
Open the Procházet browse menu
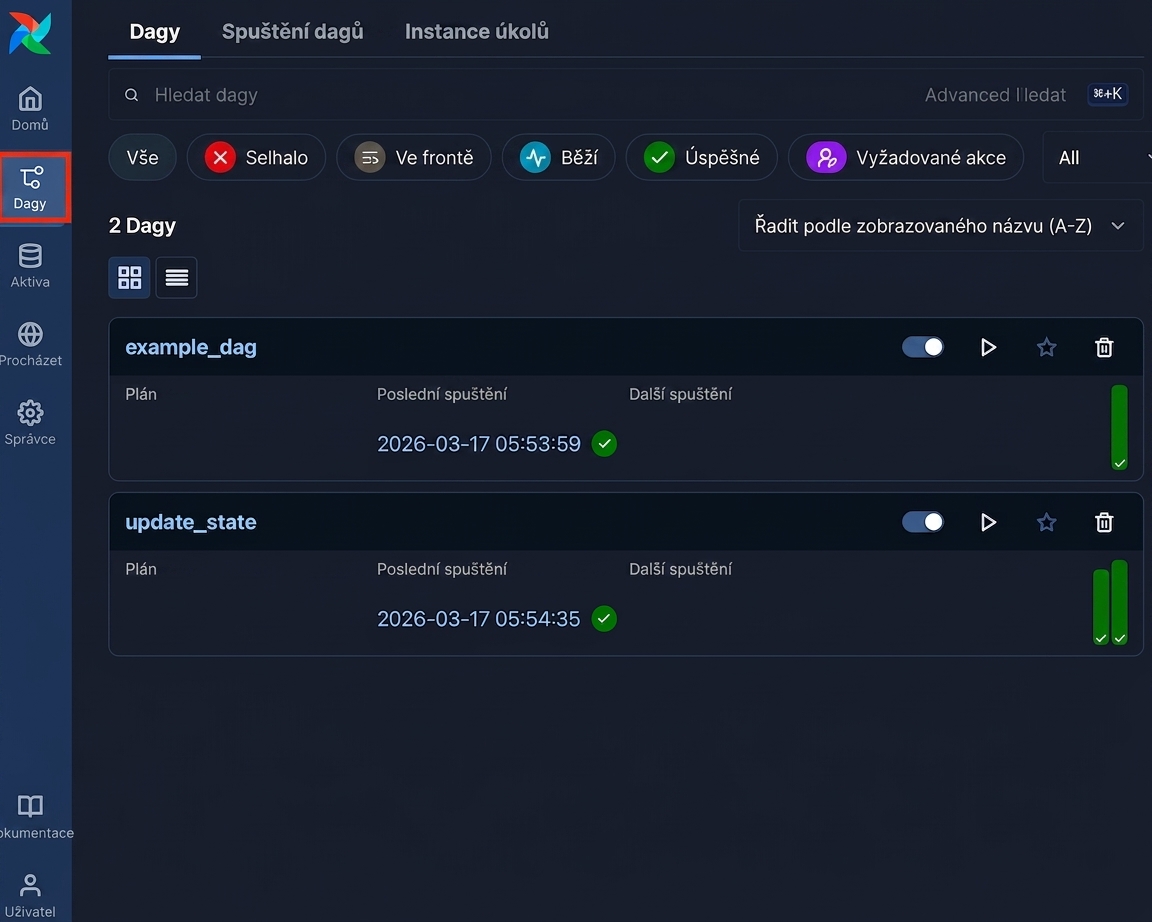tap(30, 345)
